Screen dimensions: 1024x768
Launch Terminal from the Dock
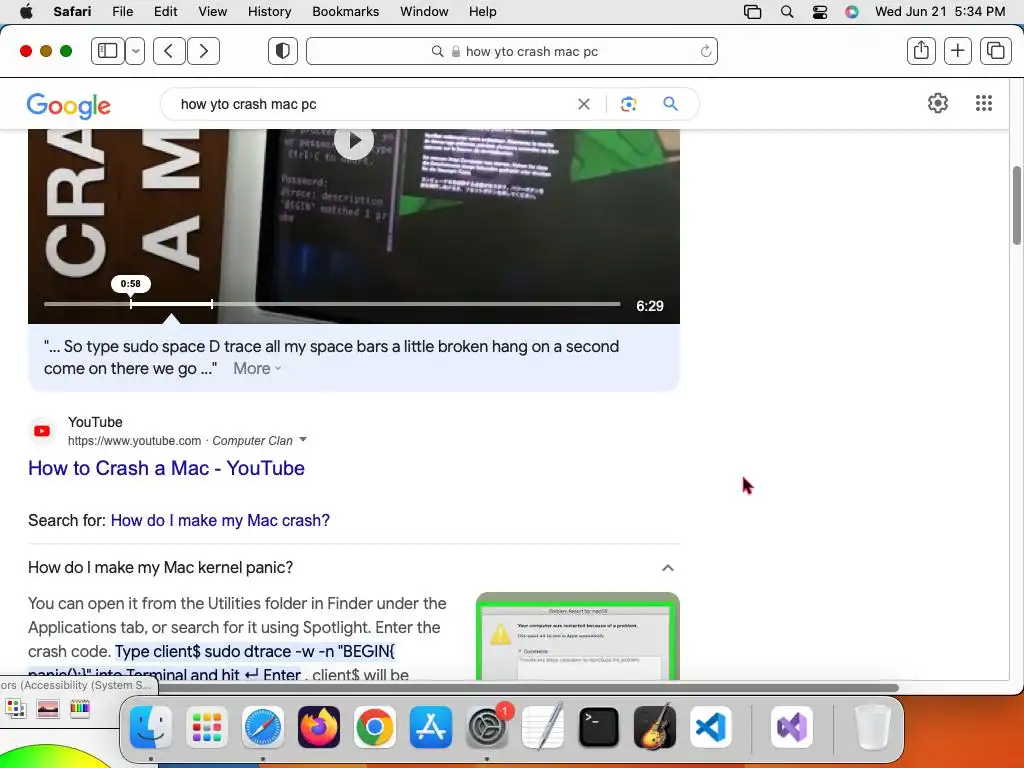[599, 727]
